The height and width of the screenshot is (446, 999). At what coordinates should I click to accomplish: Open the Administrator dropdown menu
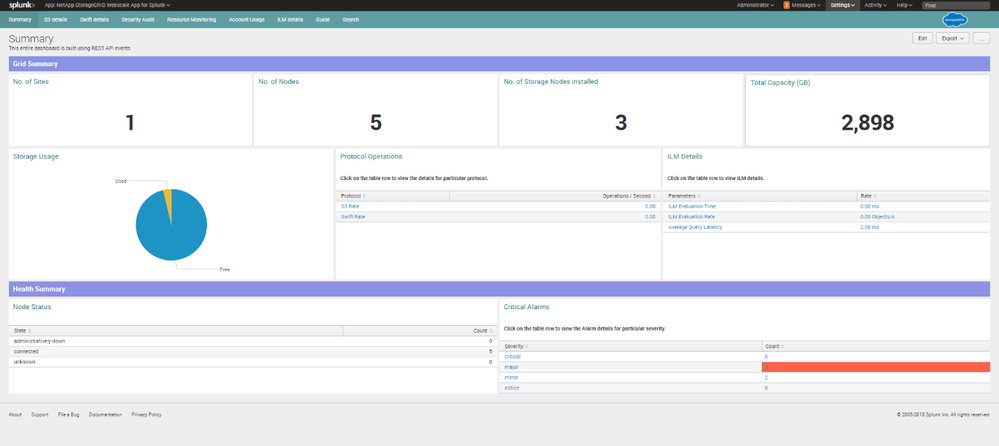[755, 5]
